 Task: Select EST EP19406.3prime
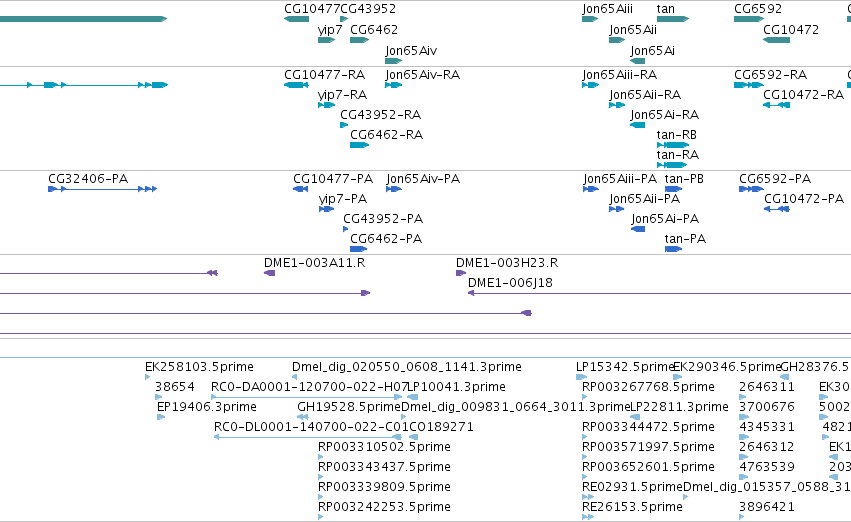(x=207, y=408)
